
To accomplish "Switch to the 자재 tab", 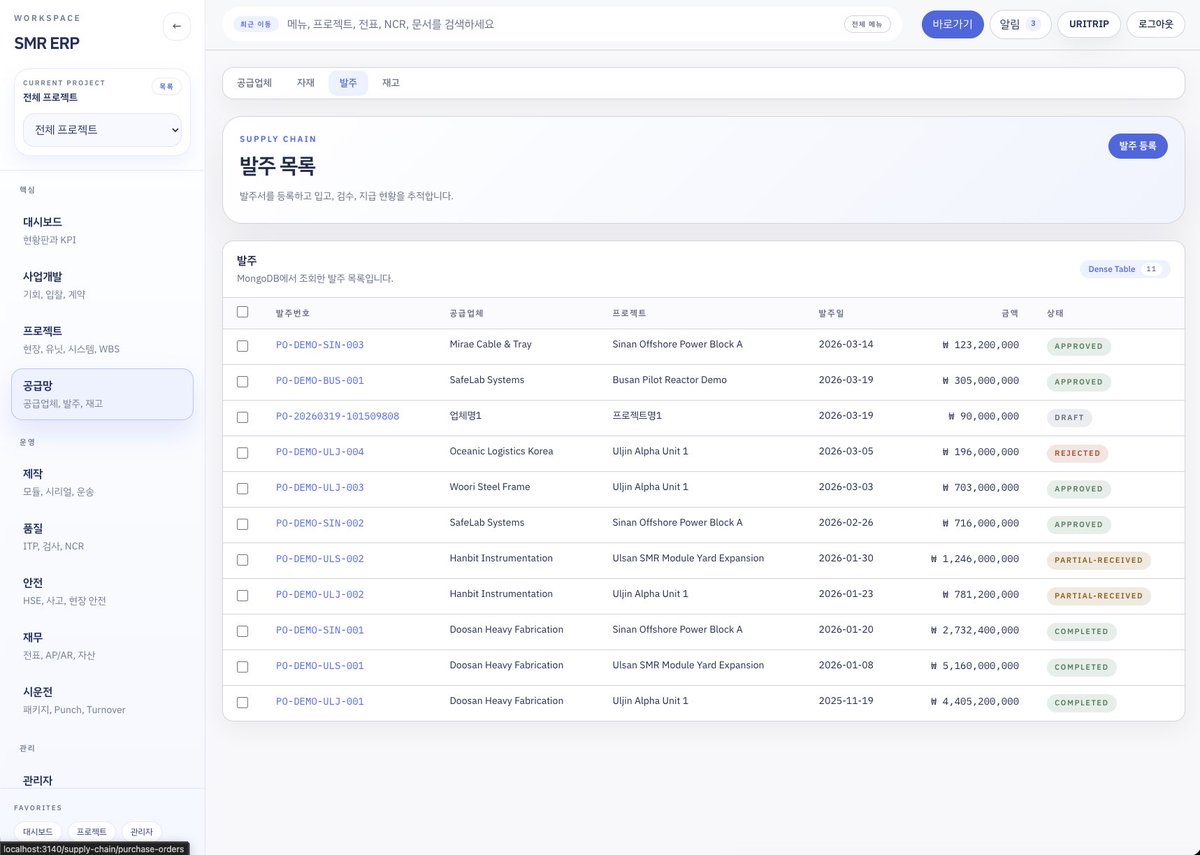I will tap(305, 83).
